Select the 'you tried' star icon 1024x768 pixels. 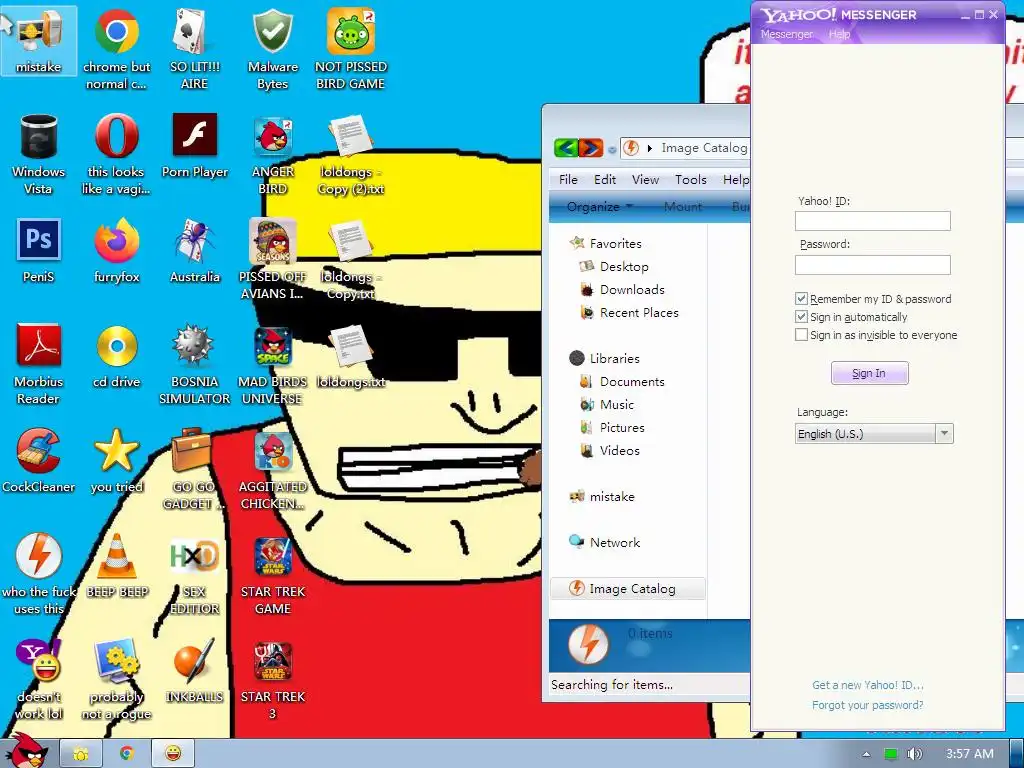(x=116, y=461)
